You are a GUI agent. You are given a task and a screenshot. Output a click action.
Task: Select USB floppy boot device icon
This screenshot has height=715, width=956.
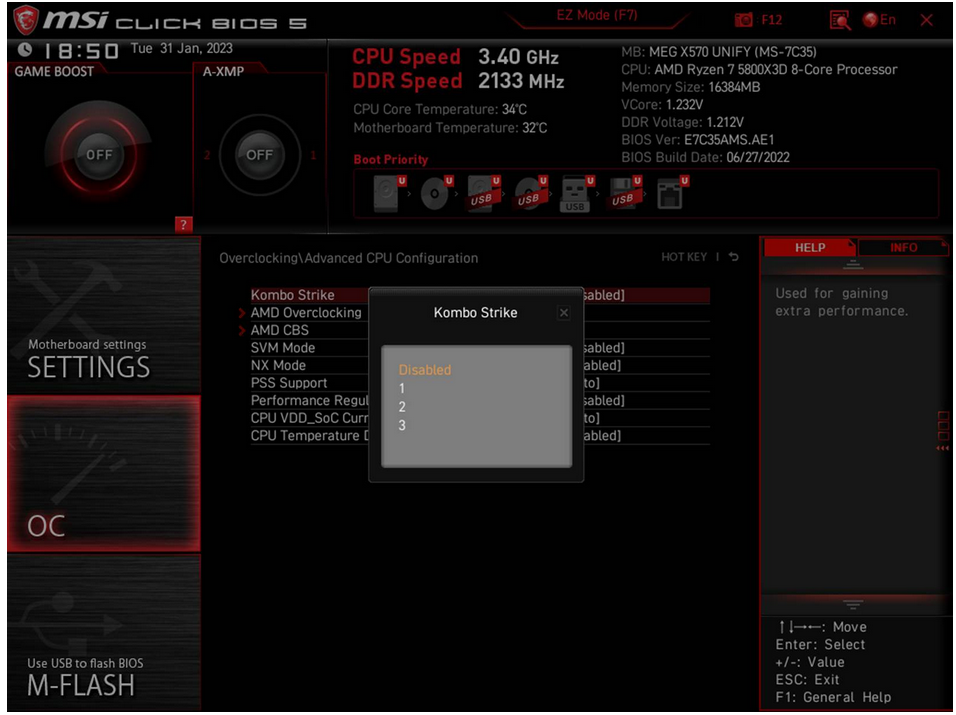[625, 193]
